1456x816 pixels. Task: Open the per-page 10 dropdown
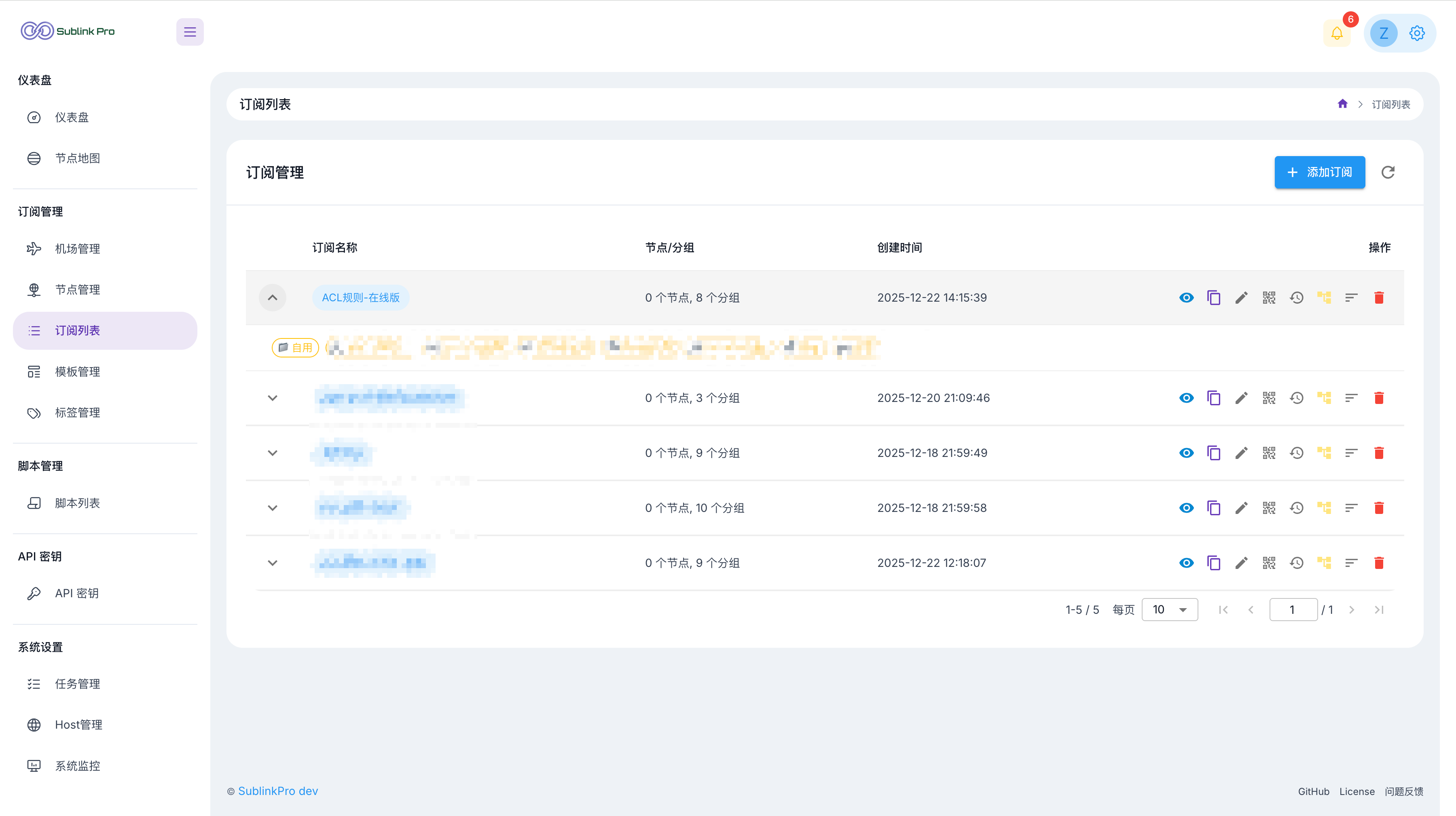point(1169,610)
